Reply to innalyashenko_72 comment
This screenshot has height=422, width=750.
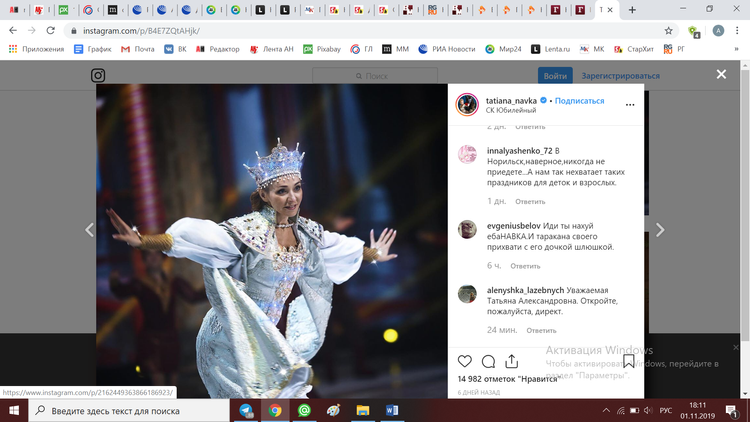tap(530, 201)
